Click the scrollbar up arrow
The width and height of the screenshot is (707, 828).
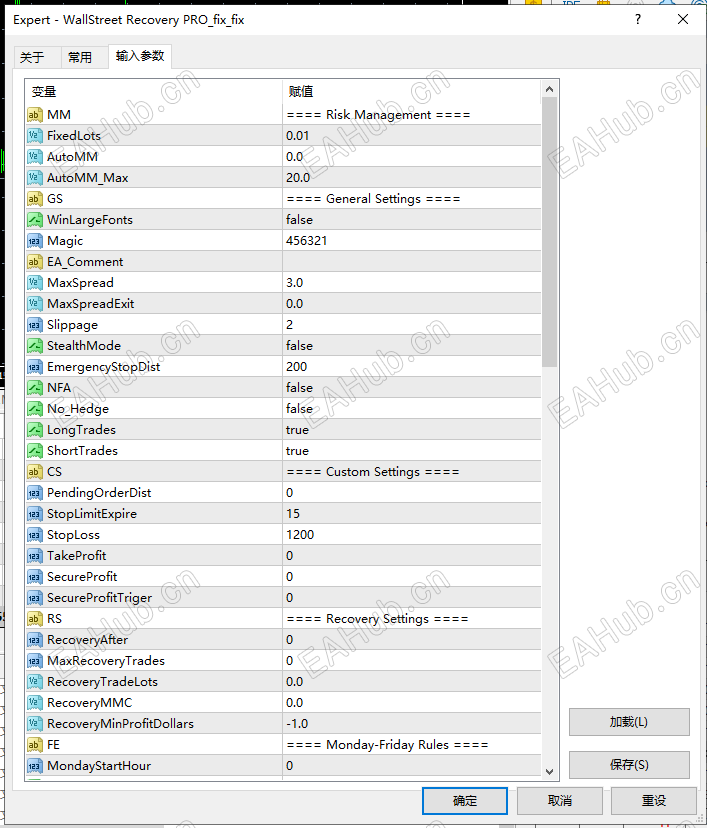pos(549,89)
